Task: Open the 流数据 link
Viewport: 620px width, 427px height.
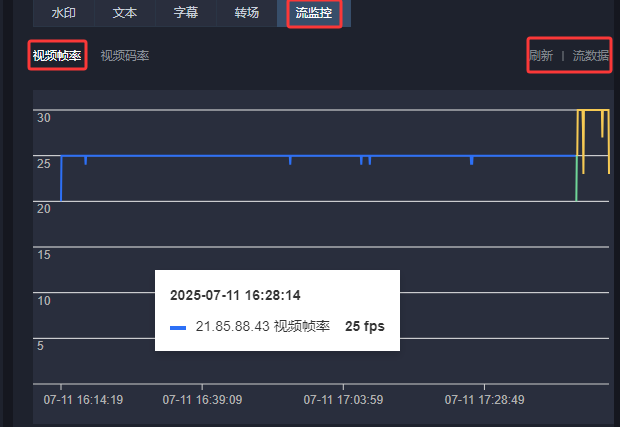Action: coord(591,56)
